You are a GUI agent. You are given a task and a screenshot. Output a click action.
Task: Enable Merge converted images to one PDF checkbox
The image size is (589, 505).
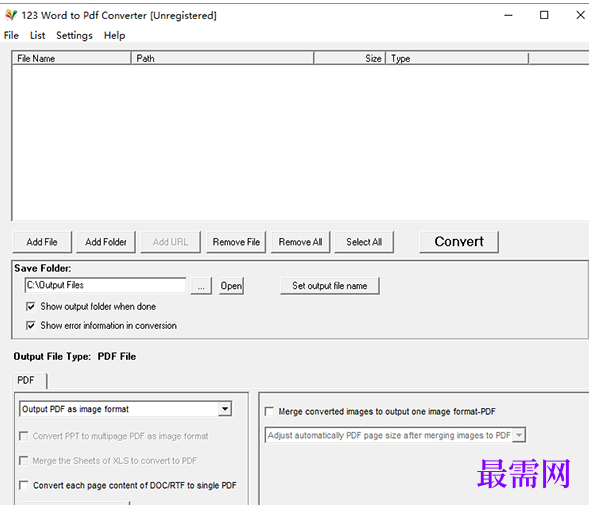[269, 411]
